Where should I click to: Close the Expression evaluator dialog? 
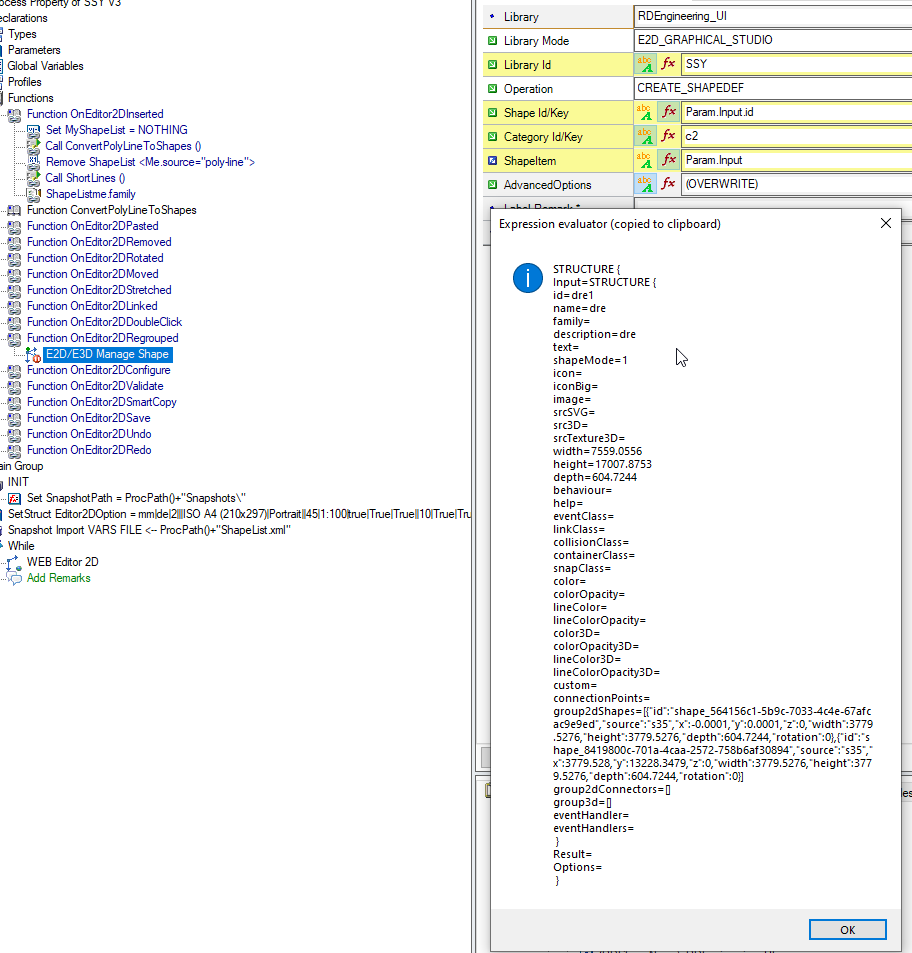pyautogui.click(x=886, y=224)
